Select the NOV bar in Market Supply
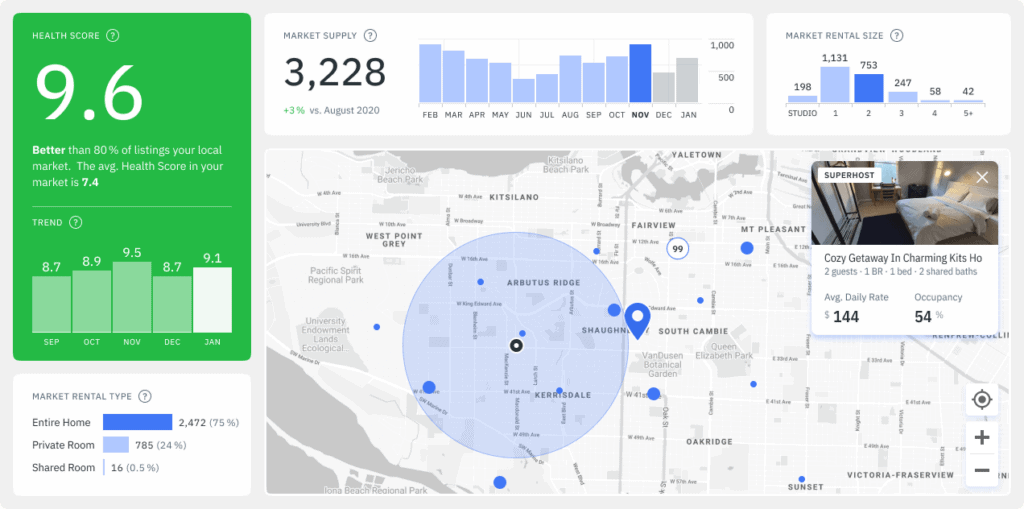1024x509 pixels. (640, 73)
